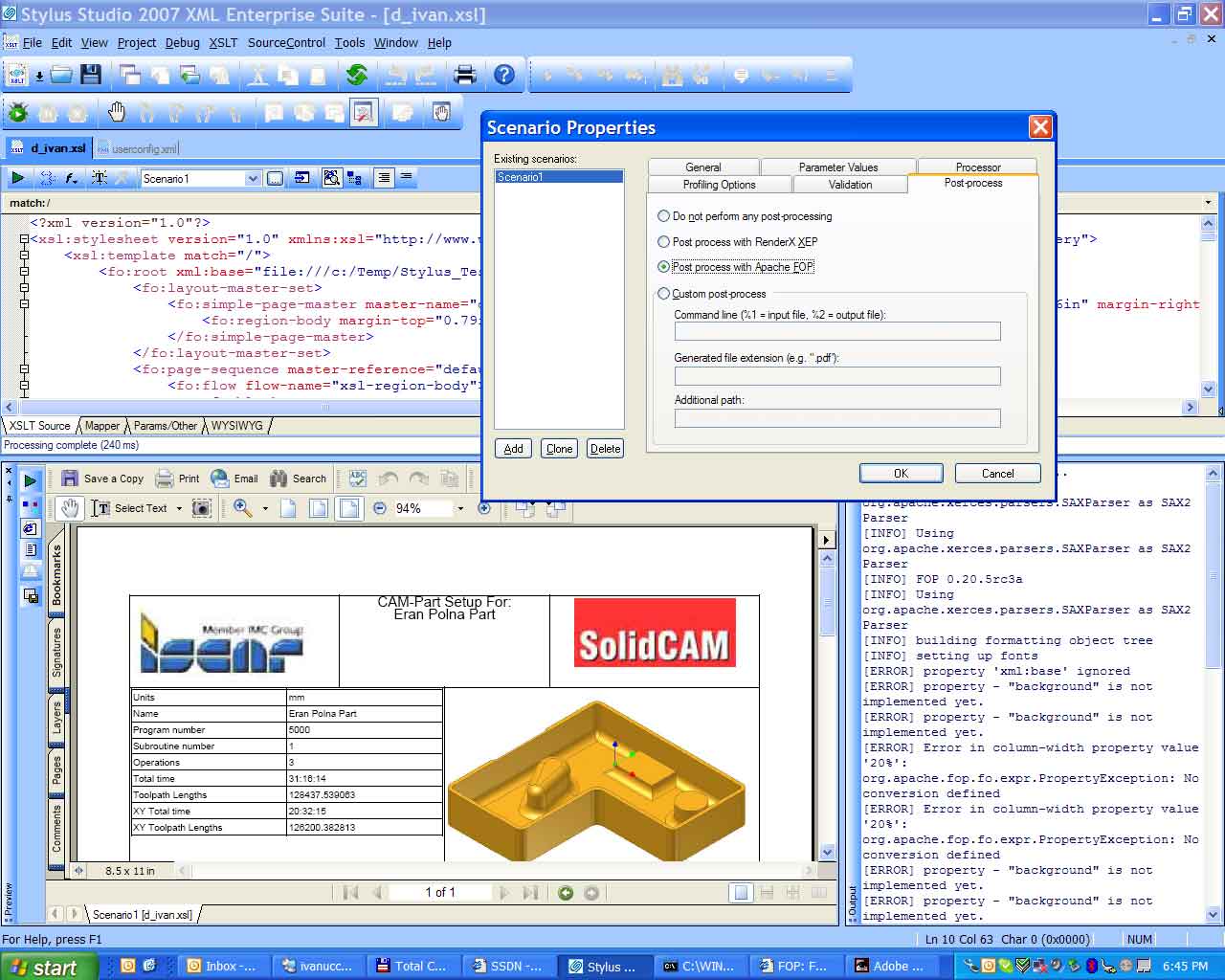
Task: Click the green Previous View arrow
Action: pyautogui.click(x=566, y=893)
